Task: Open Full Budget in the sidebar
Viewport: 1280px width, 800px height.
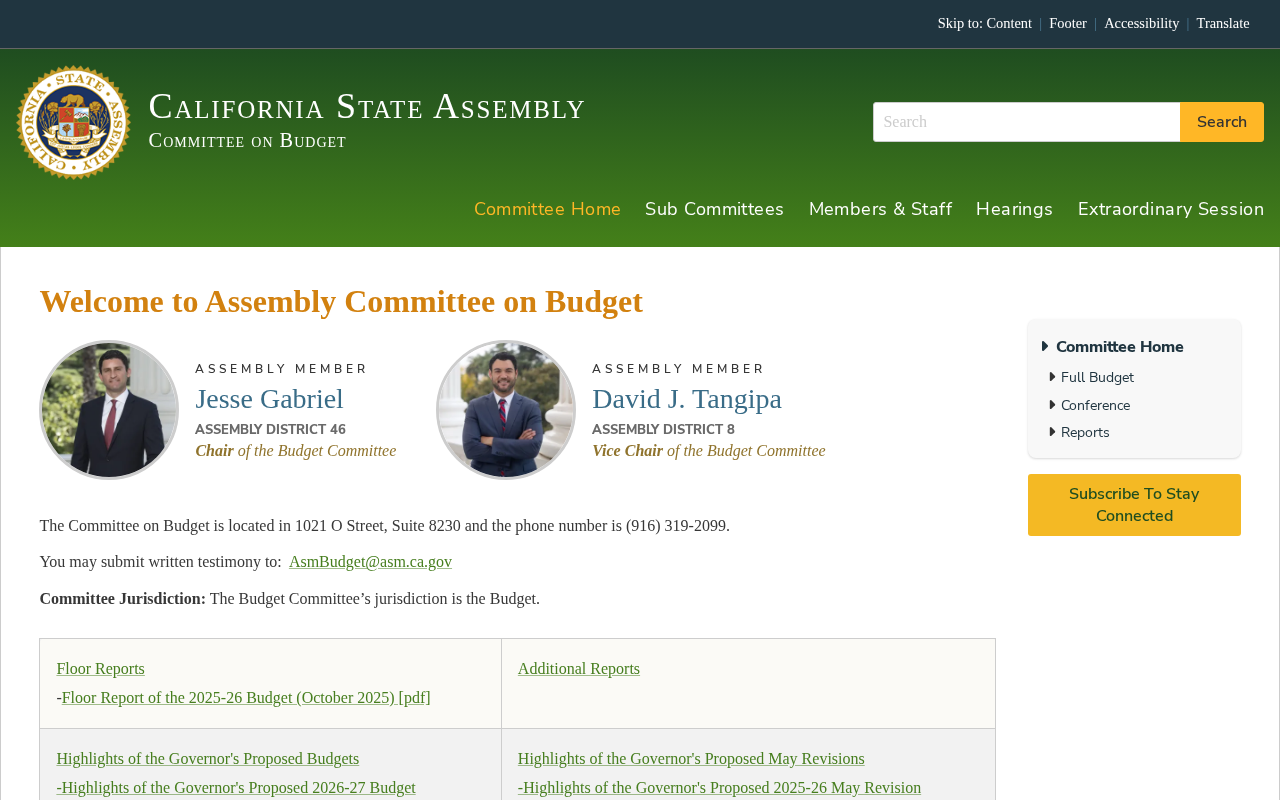Action: [1097, 378]
